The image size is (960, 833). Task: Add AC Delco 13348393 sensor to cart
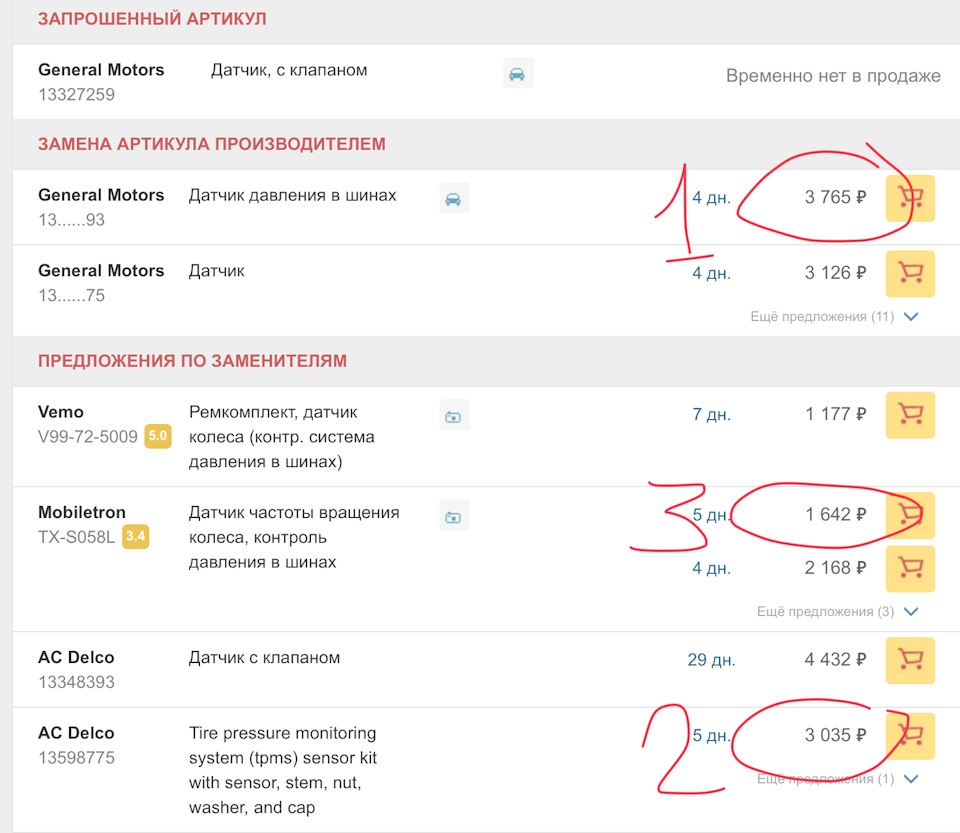click(910, 660)
